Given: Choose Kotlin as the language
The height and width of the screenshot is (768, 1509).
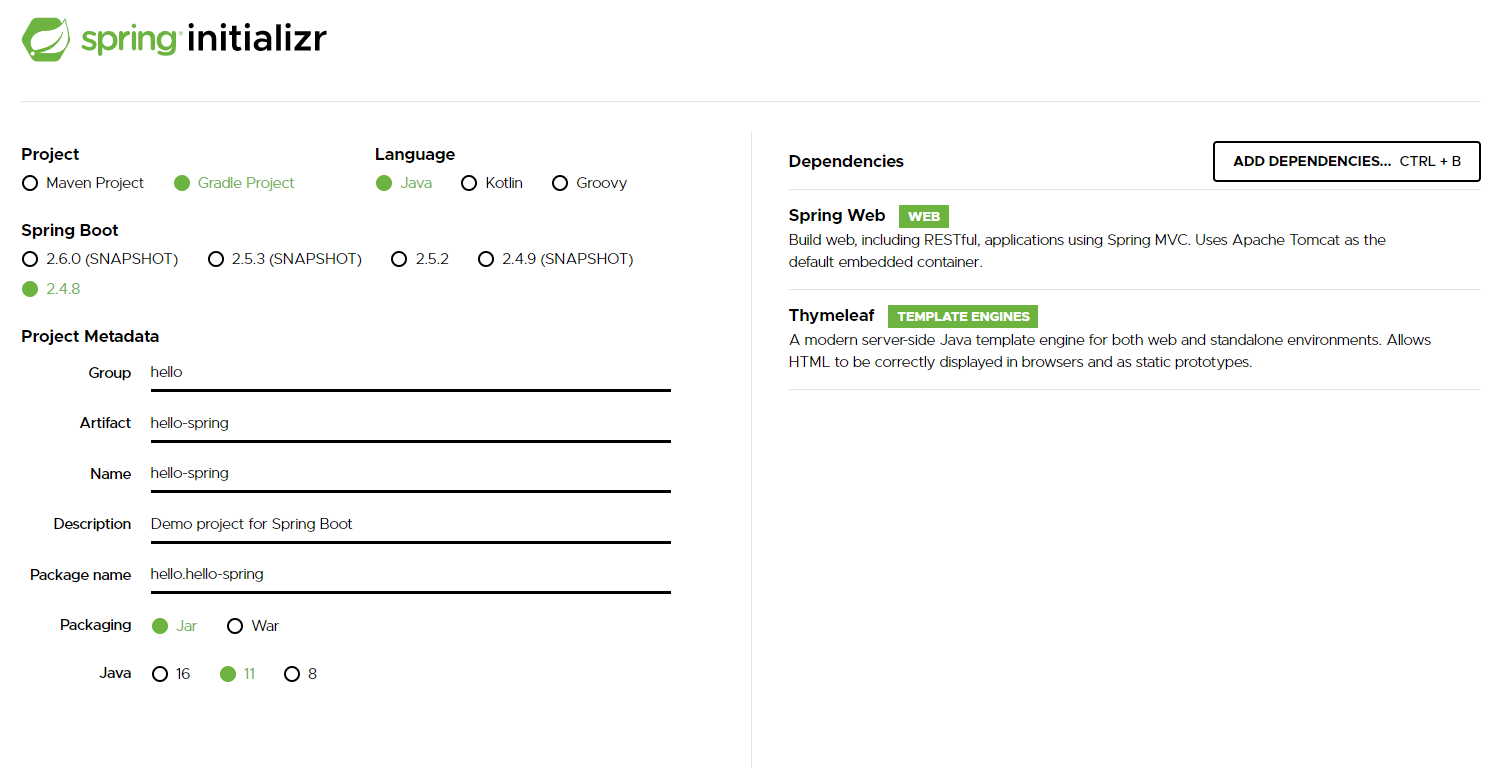Looking at the screenshot, I should click(x=469, y=183).
